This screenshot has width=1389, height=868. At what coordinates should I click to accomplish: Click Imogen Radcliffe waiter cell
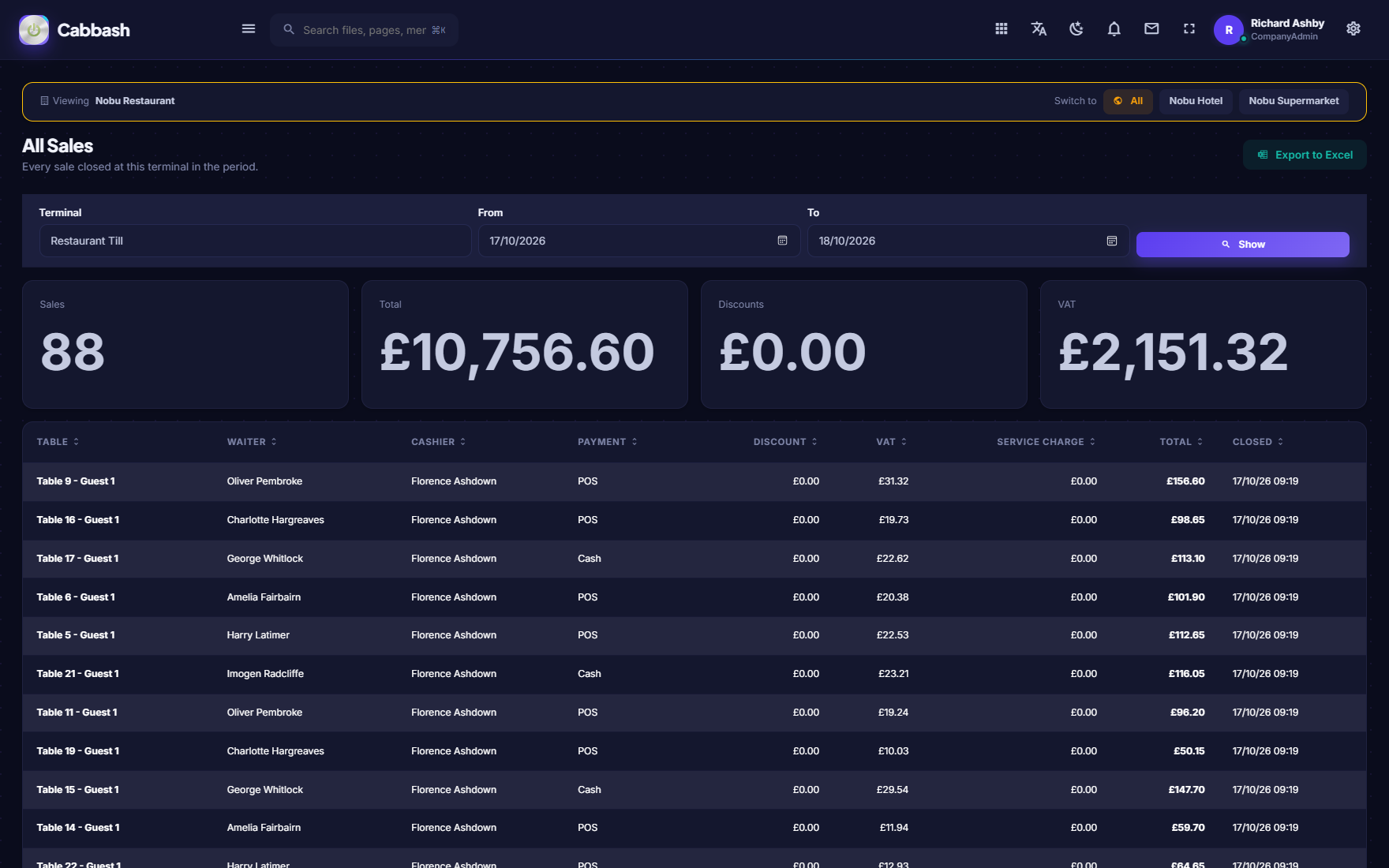pyautogui.click(x=265, y=674)
